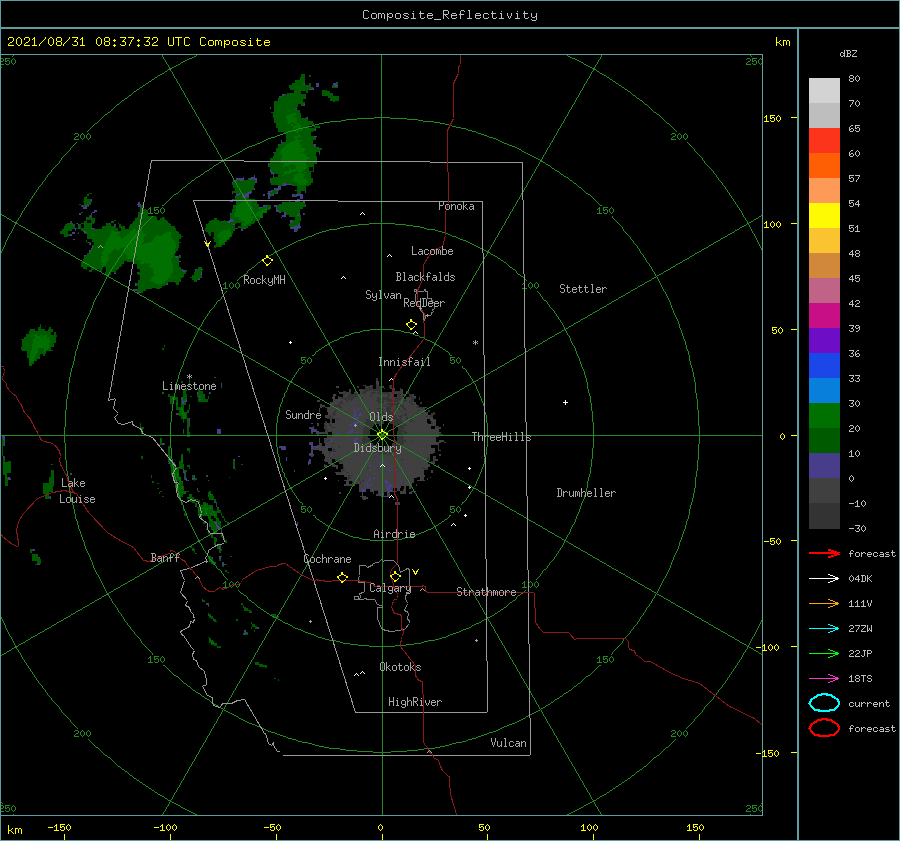This screenshot has height=841, width=900.
Task: Click the yellow diamond marker near Cochrane
Action: (342, 577)
